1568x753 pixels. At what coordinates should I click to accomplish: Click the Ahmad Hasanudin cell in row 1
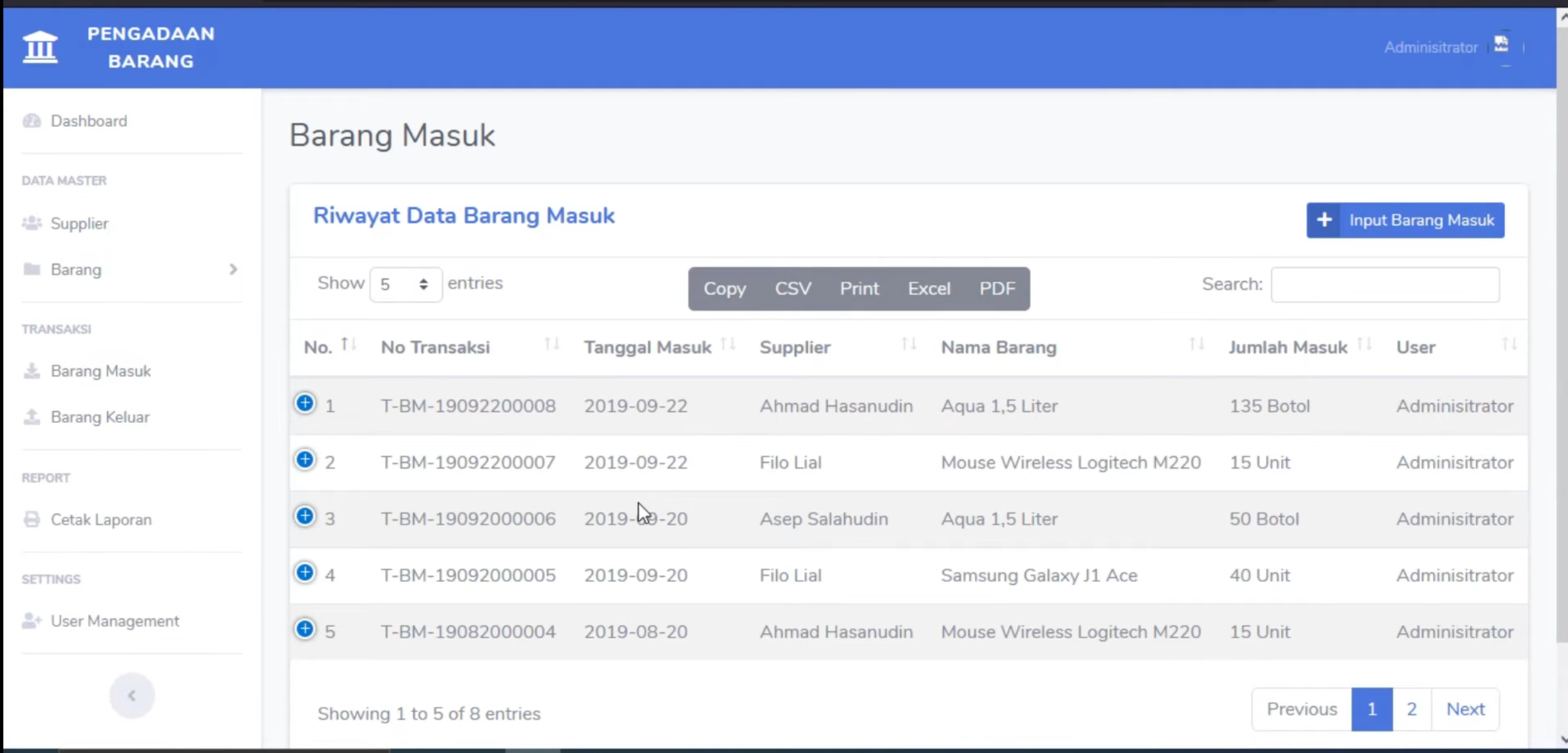click(x=836, y=406)
